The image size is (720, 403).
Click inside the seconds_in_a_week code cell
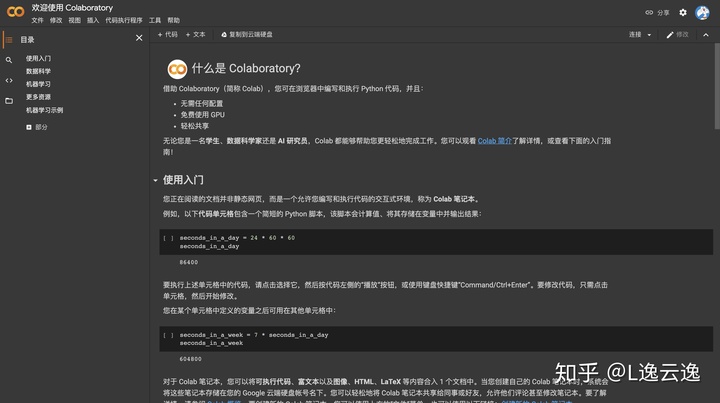pyautogui.click(x=436, y=339)
